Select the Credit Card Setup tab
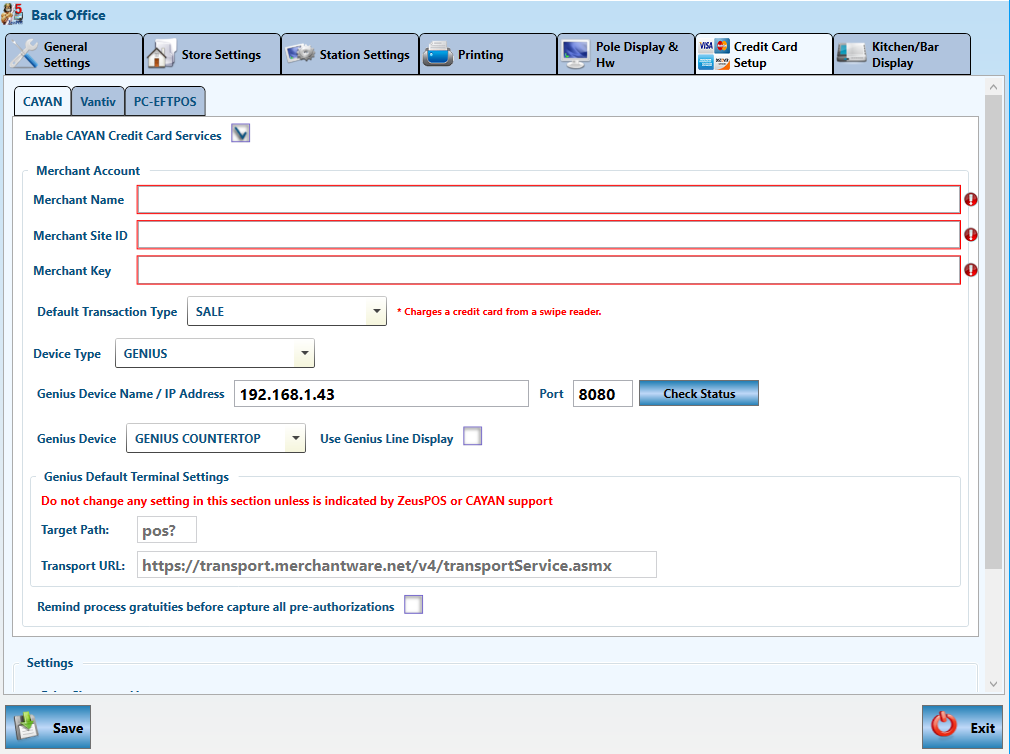The height and width of the screenshot is (754, 1010). 764,54
